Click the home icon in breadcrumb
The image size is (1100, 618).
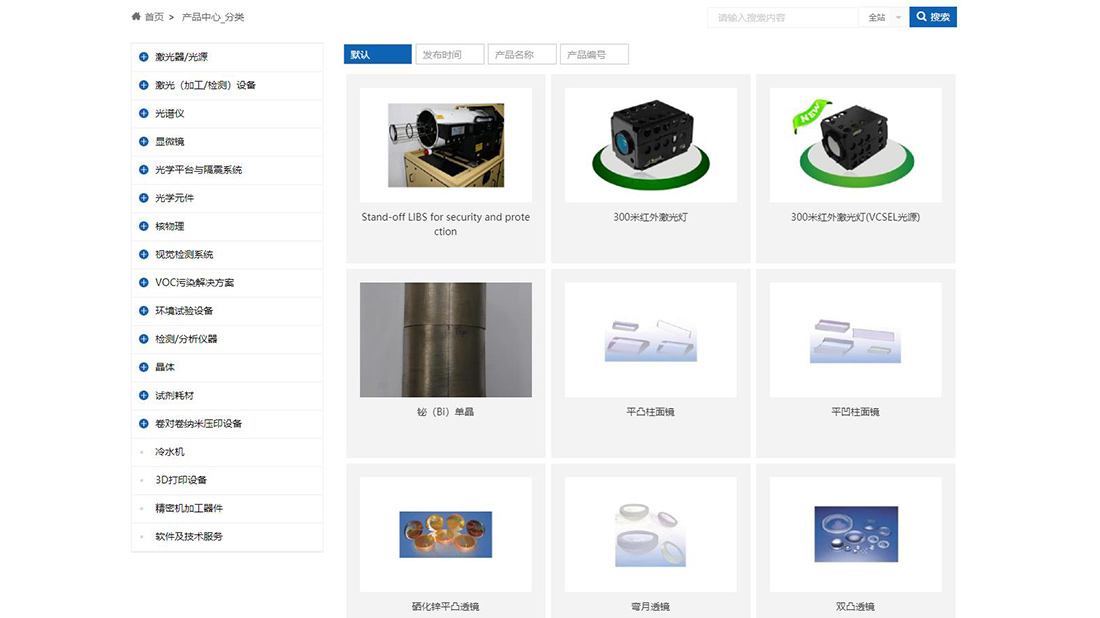pyautogui.click(x=136, y=16)
